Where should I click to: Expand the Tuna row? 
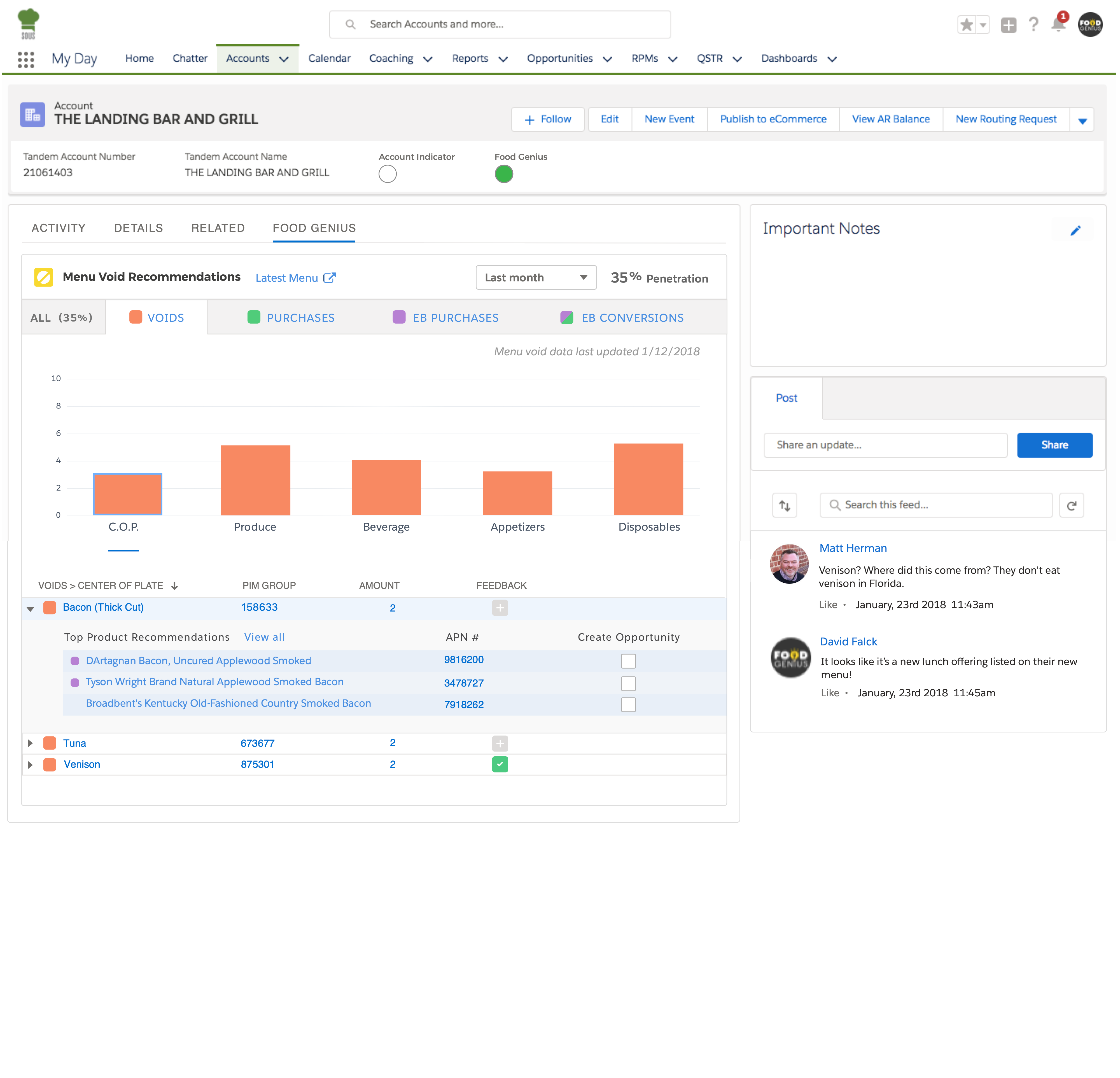click(x=30, y=743)
